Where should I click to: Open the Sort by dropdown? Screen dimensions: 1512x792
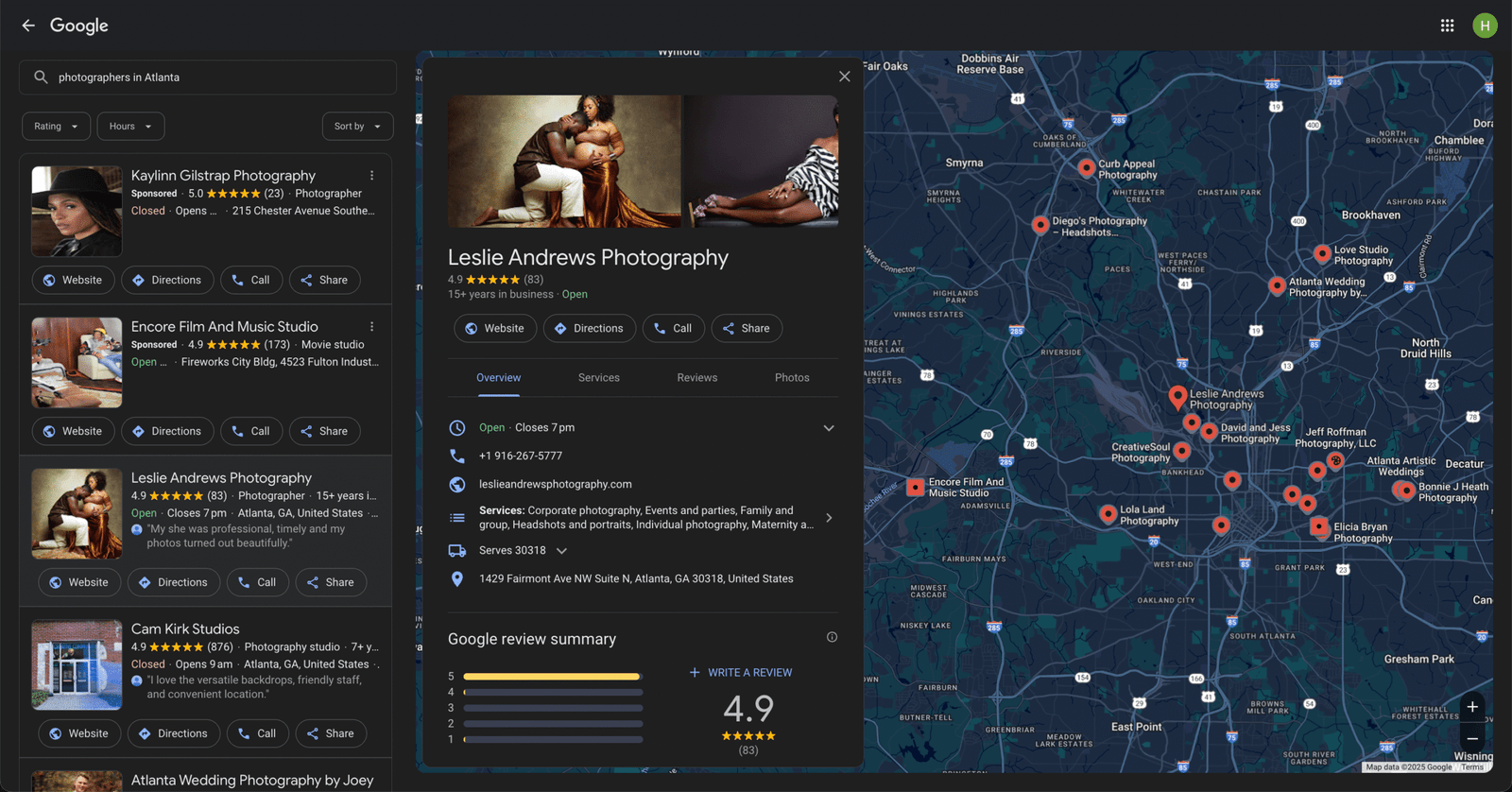[357, 126]
